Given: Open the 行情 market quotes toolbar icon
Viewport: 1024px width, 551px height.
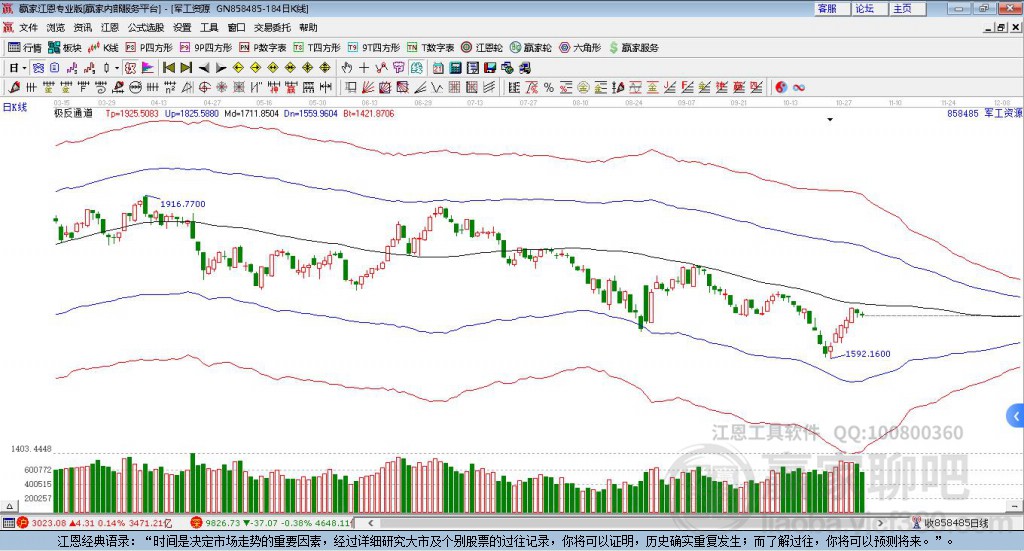Looking at the screenshot, I should [25, 47].
